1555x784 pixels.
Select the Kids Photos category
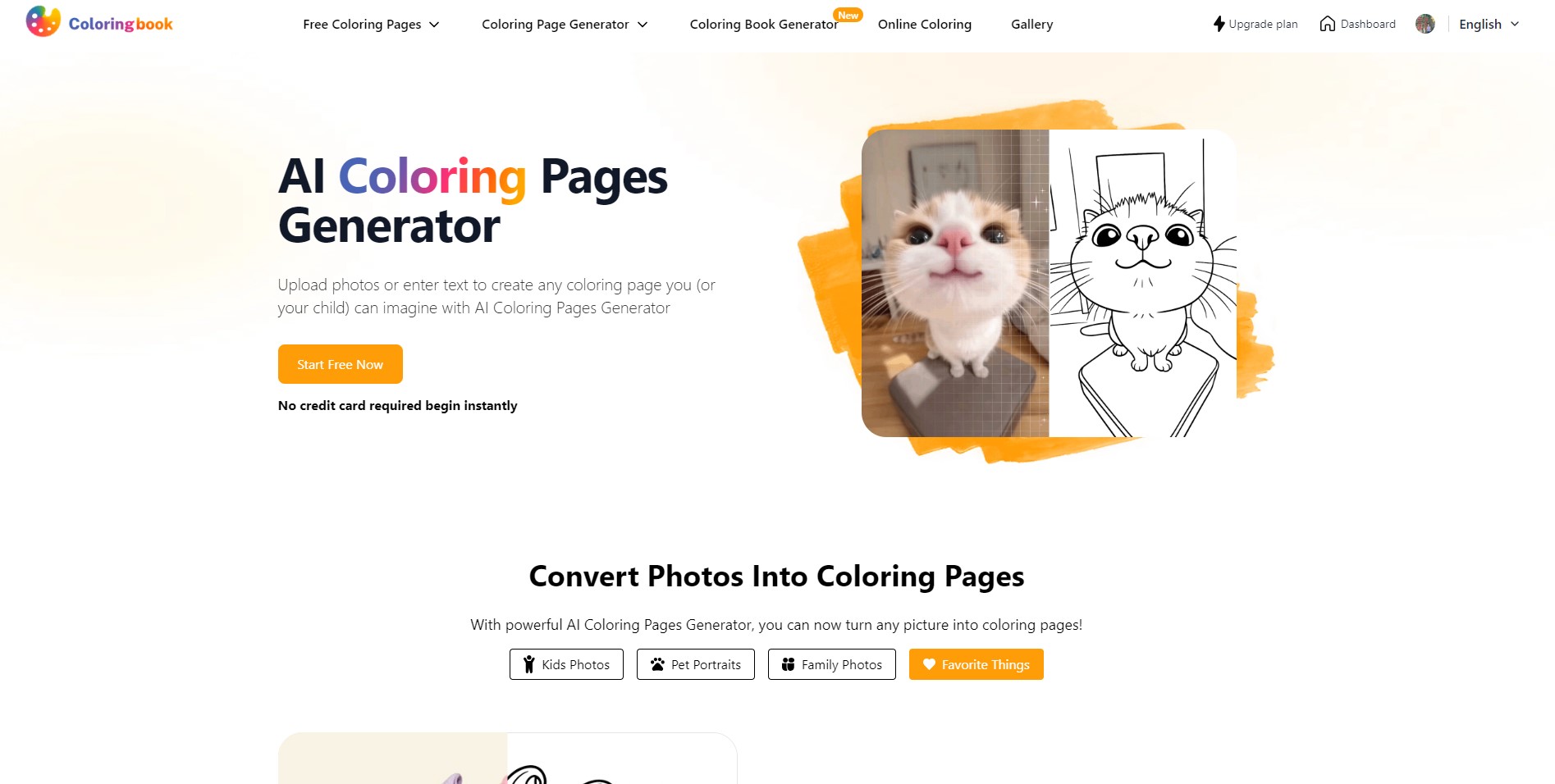coord(566,664)
